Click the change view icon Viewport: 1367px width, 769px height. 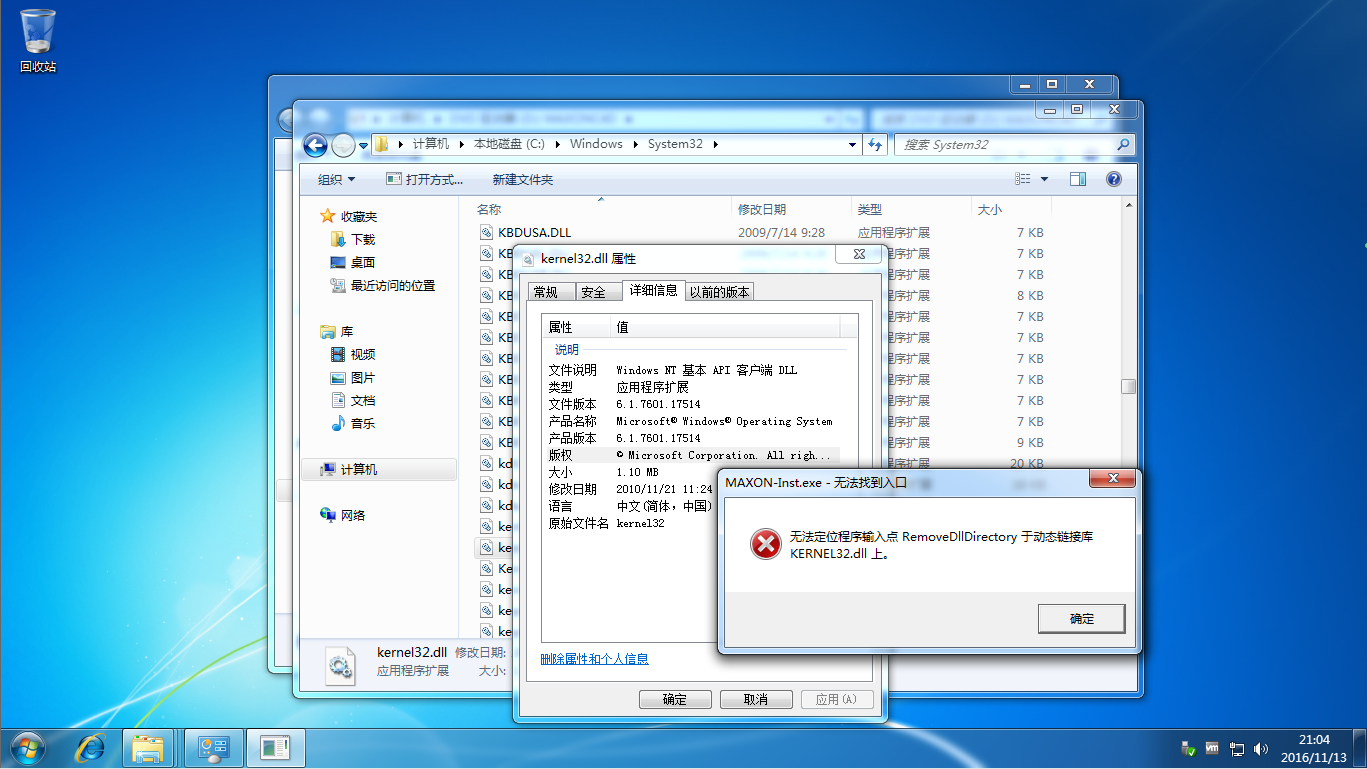tap(1022, 179)
